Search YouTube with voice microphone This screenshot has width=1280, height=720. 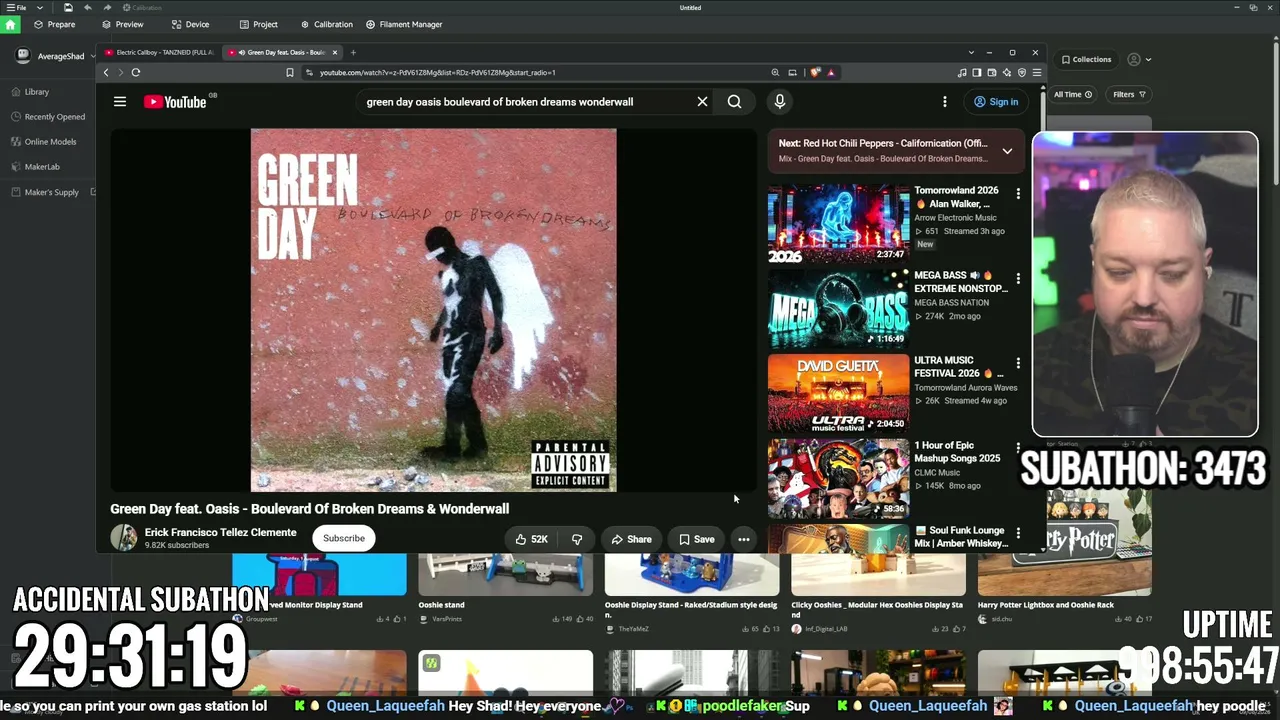pos(780,101)
